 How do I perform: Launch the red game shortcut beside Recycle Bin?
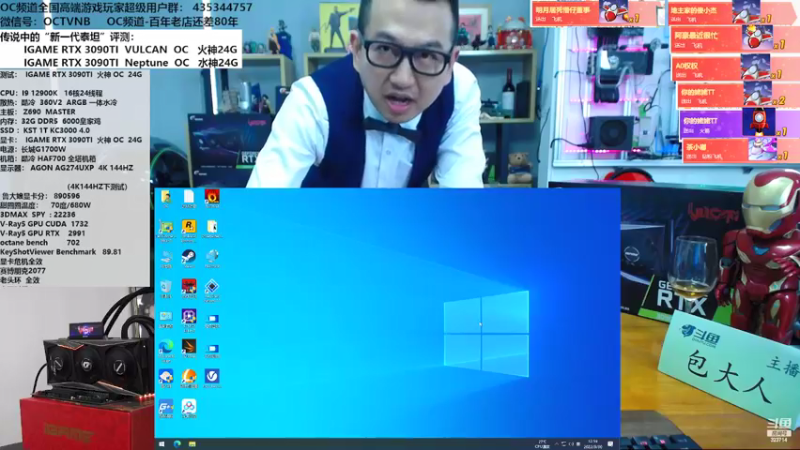(x=189, y=289)
